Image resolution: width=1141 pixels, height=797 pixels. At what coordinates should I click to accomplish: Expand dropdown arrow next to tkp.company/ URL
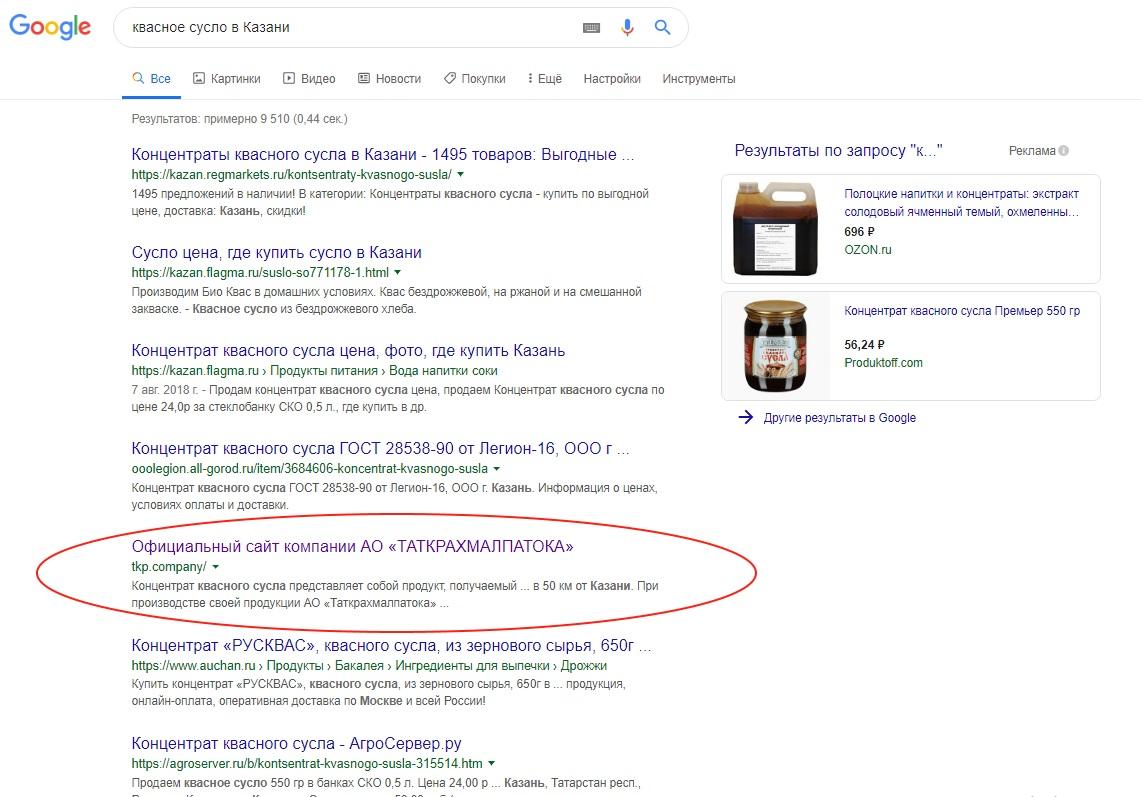pyautogui.click(x=215, y=567)
